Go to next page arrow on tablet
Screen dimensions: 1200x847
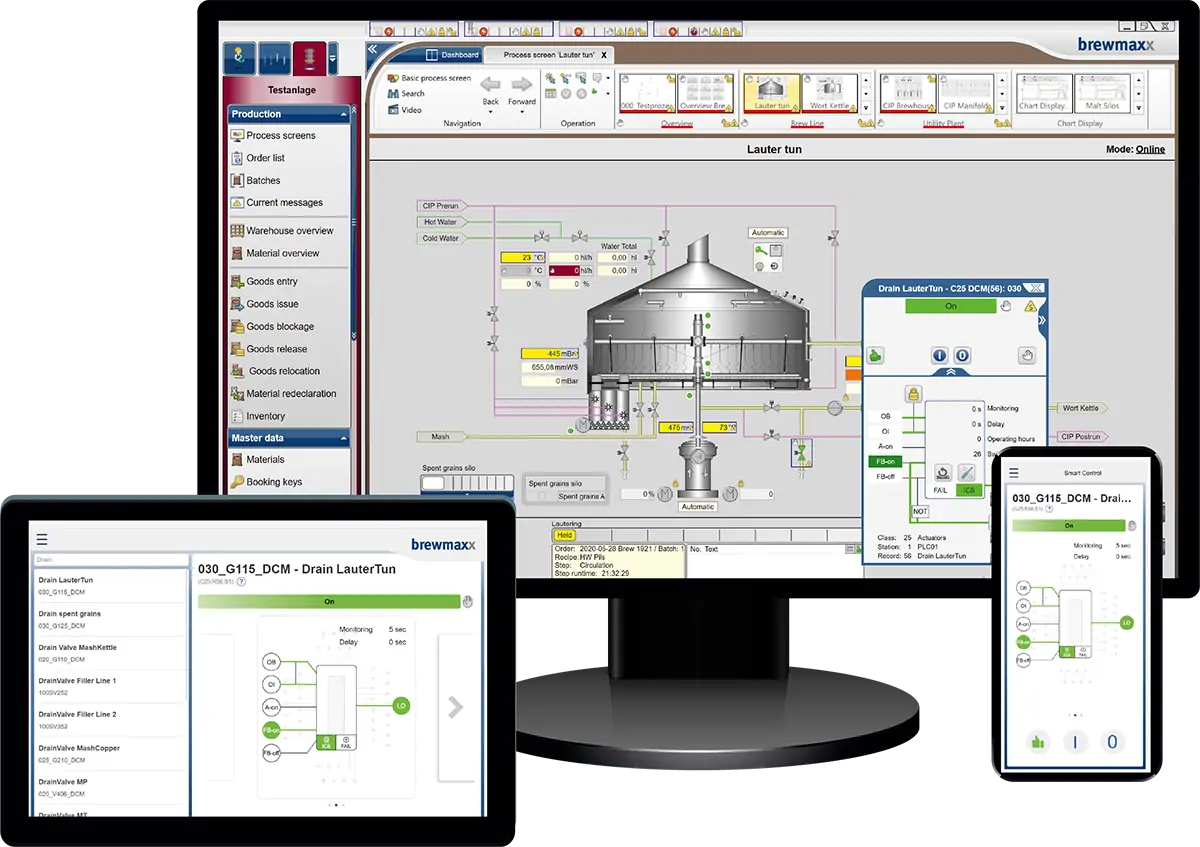click(x=455, y=707)
